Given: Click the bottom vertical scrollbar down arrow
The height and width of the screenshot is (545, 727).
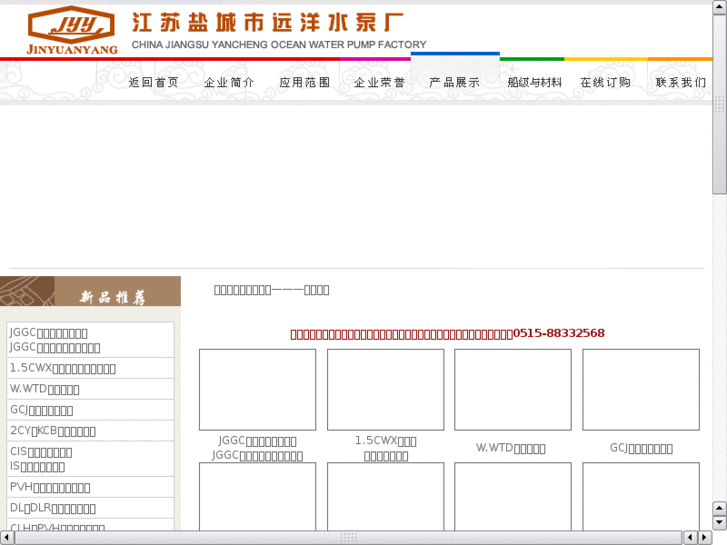Looking at the screenshot, I should (x=719, y=522).
